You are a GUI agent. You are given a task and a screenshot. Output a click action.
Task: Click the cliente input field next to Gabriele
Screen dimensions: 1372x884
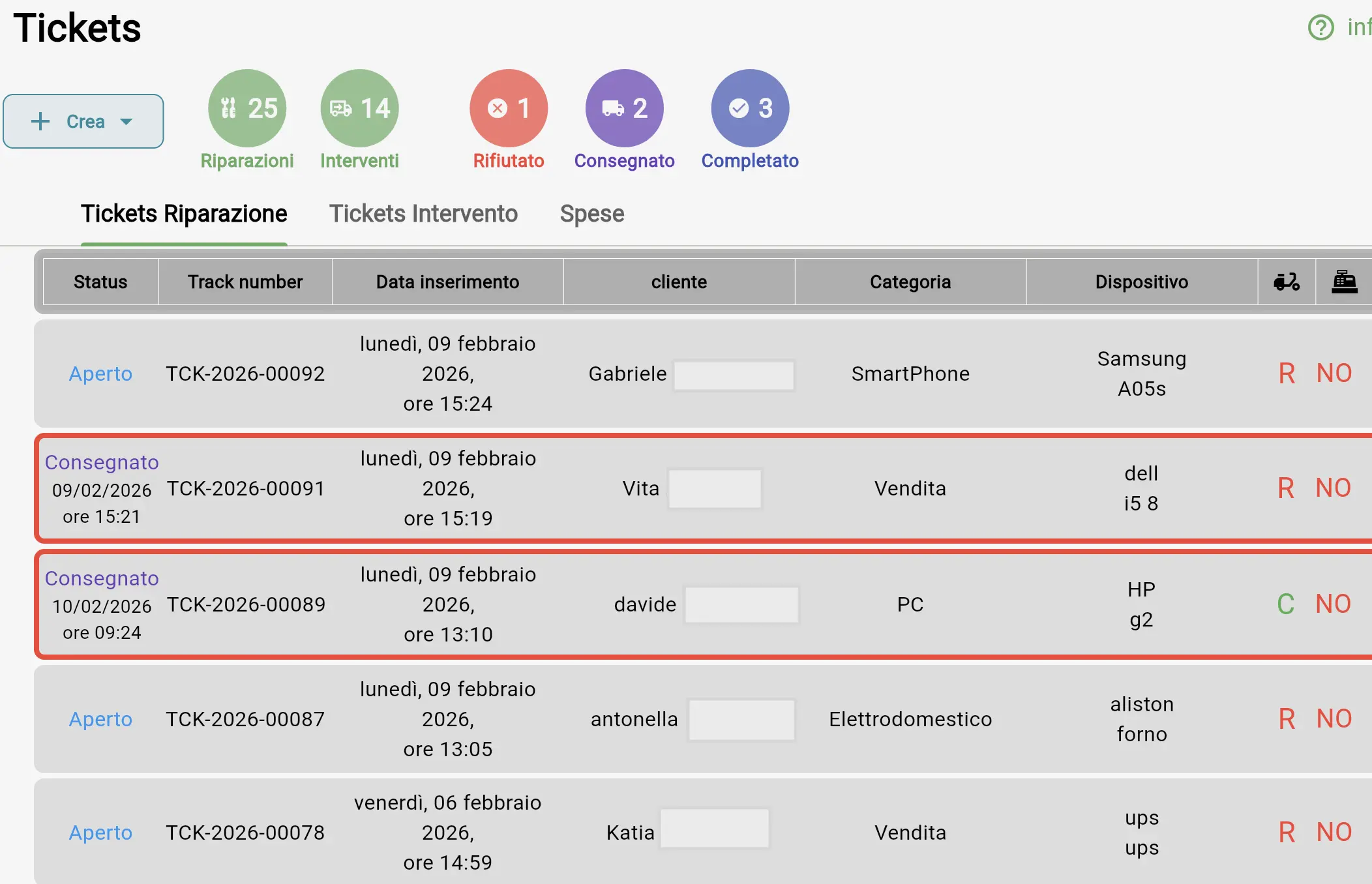point(733,374)
